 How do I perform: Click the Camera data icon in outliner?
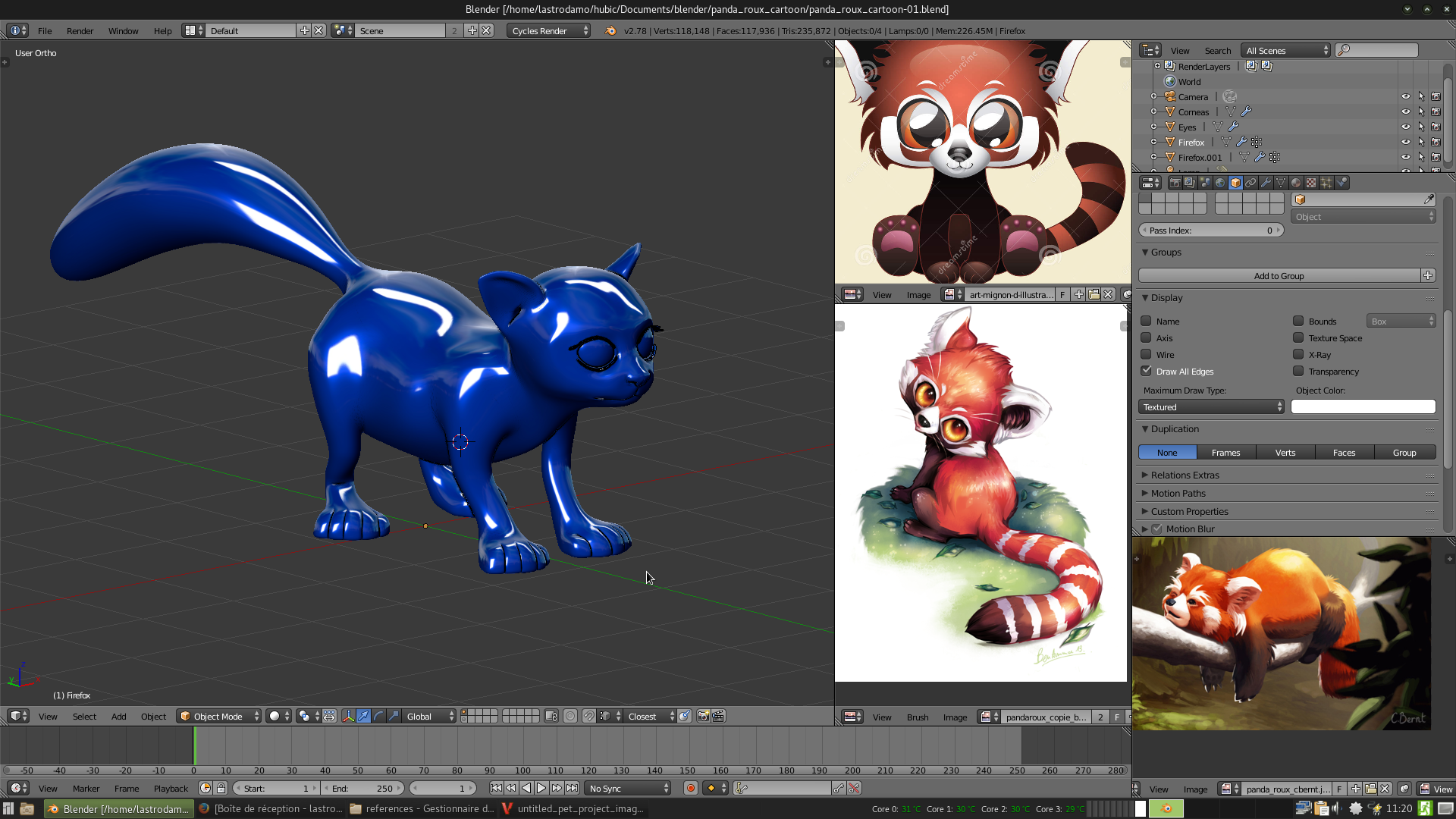(x=1230, y=96)
